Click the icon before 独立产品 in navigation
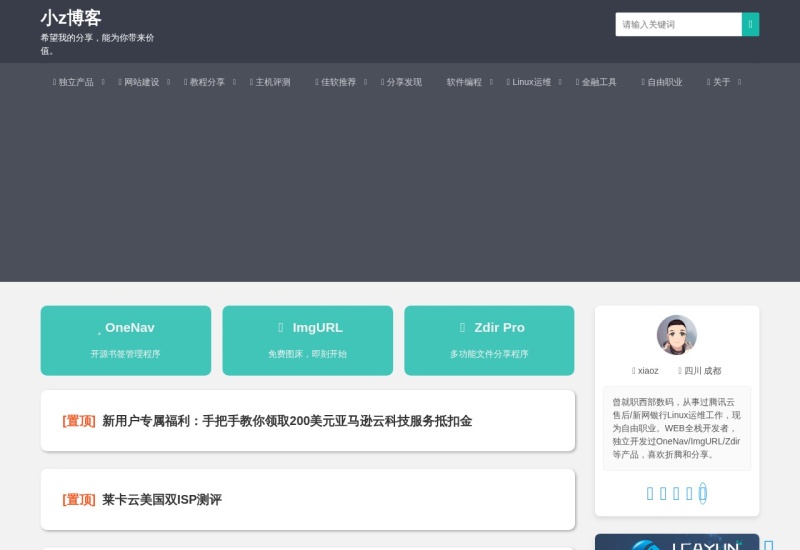Image resolution: width=800 pixels, height=550 pixels. 54,82
